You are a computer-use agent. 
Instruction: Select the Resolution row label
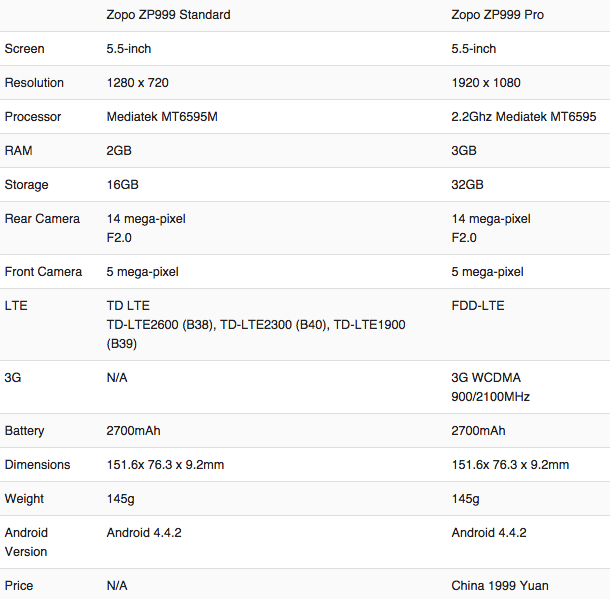(34, 83)
